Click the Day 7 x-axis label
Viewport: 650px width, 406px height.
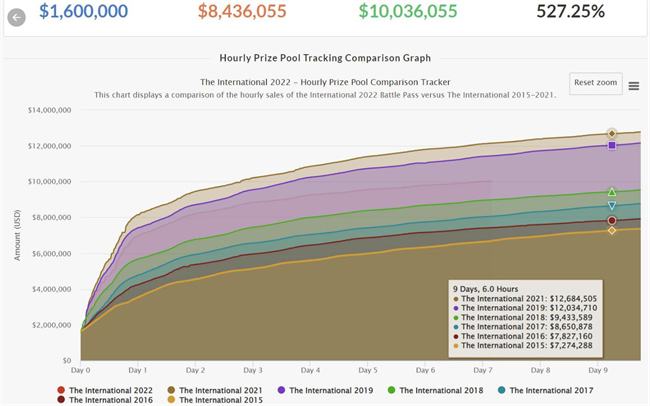pyautogui.click(x=483, y=370)
